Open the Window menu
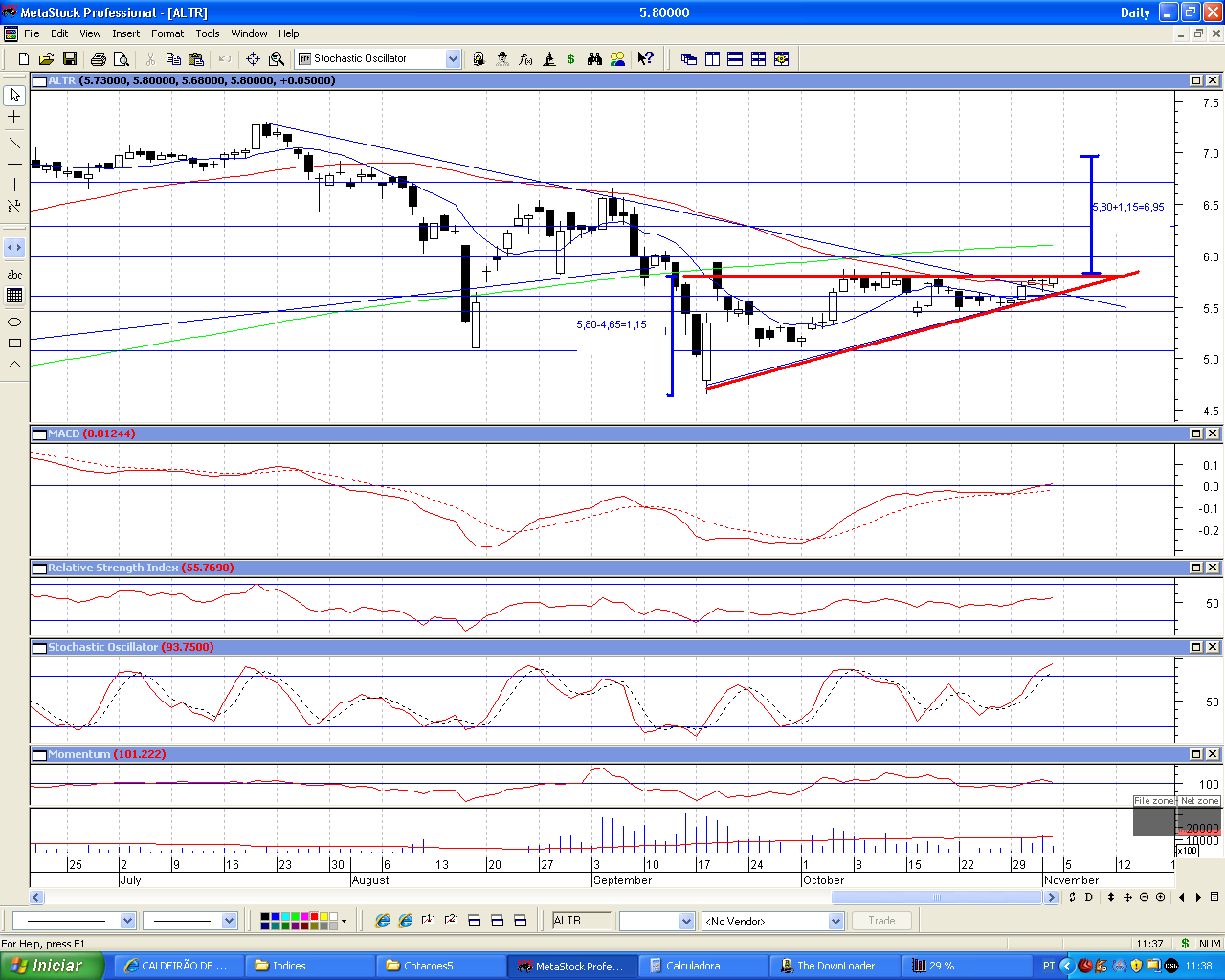Screen dimensions: 1225x980 click(249, 33)
